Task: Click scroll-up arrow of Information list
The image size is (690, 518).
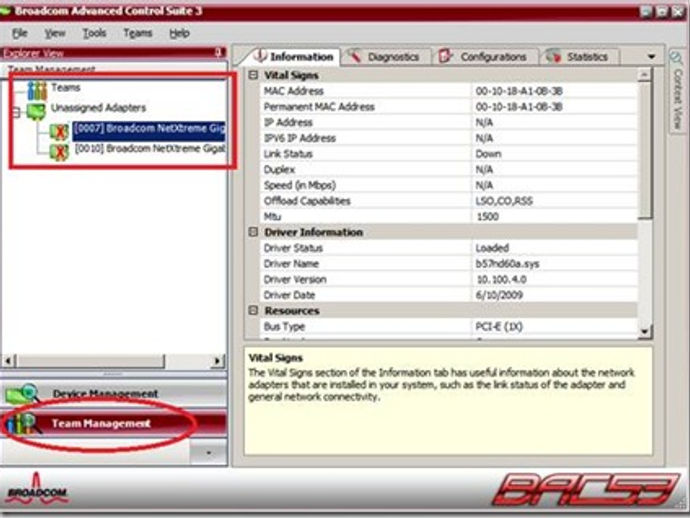Action: pyautogui.click(x=645, y=75)
